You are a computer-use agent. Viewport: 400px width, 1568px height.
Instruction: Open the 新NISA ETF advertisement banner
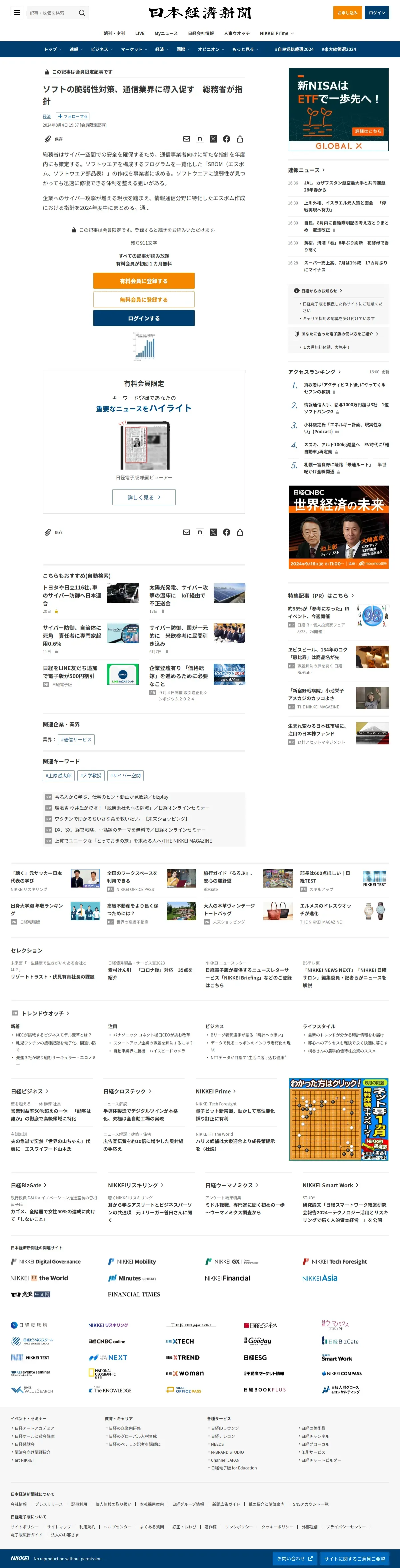(x=339, y=110)
